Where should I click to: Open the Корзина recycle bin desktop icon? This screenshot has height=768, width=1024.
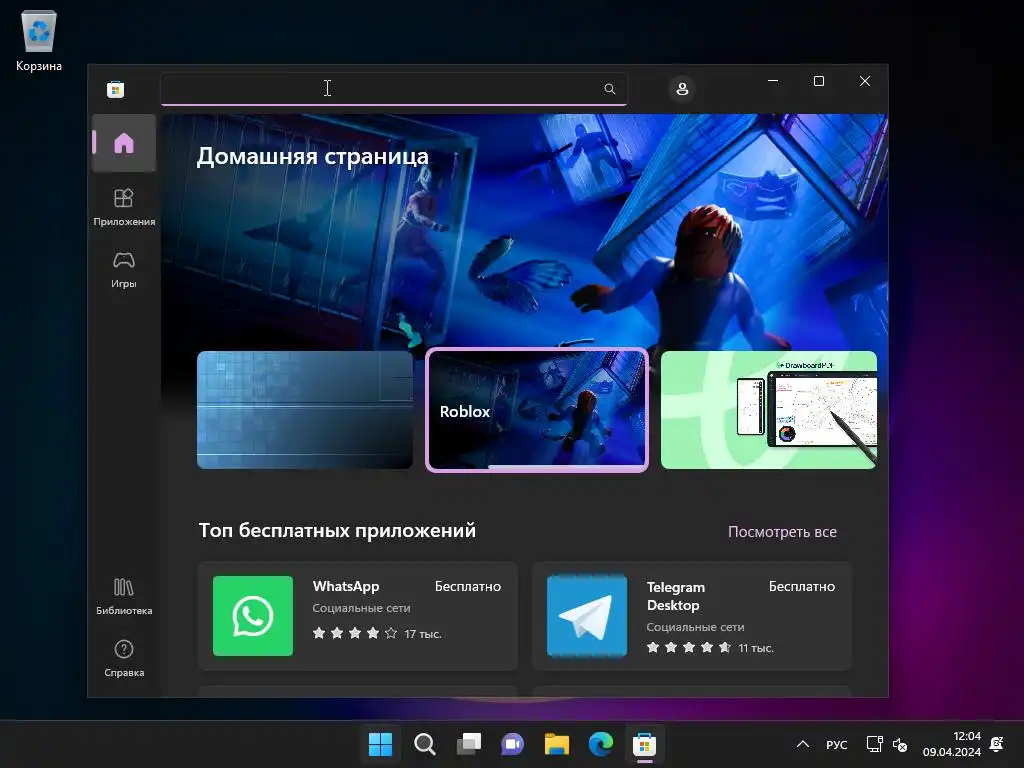click(39, 40)
